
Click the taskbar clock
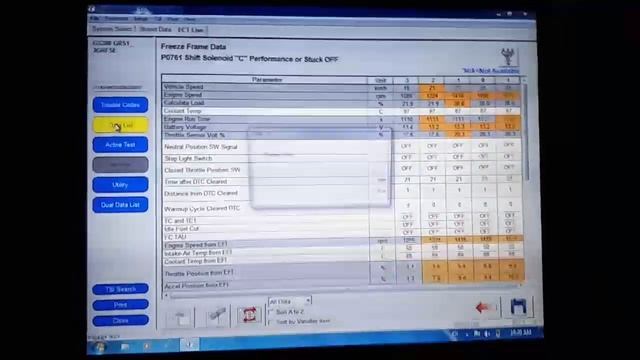pos(521,333)
